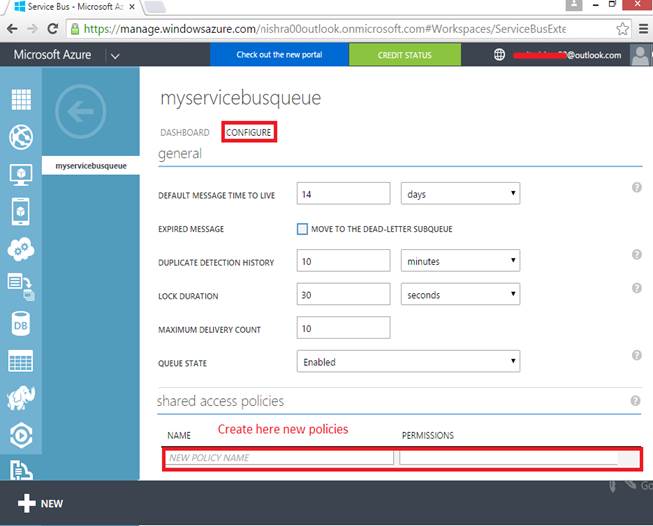Open HDInsight elephant icon in sidebar
This screenshot has width=653, height=526.
pyautogui.click(x=21, y=398)
